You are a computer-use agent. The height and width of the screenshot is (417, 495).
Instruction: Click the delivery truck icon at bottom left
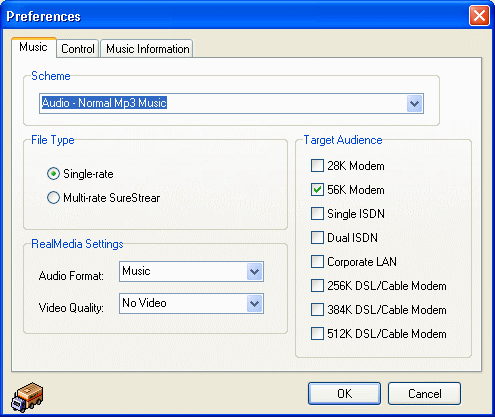click(x=27, y=397)
